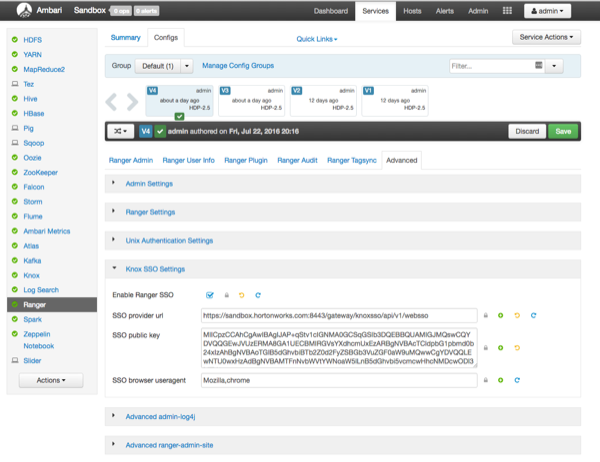Select V1 config version card
This screenshot has height=462, width=600.
click(395, 101)
